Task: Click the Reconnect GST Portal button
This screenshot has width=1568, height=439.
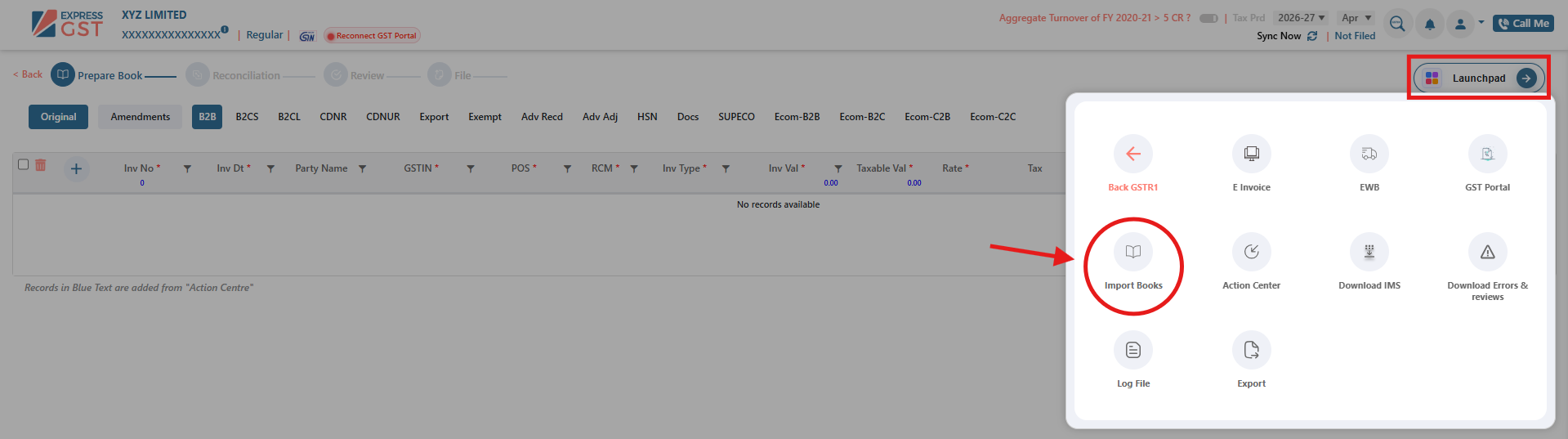Action: click(373, 36)
